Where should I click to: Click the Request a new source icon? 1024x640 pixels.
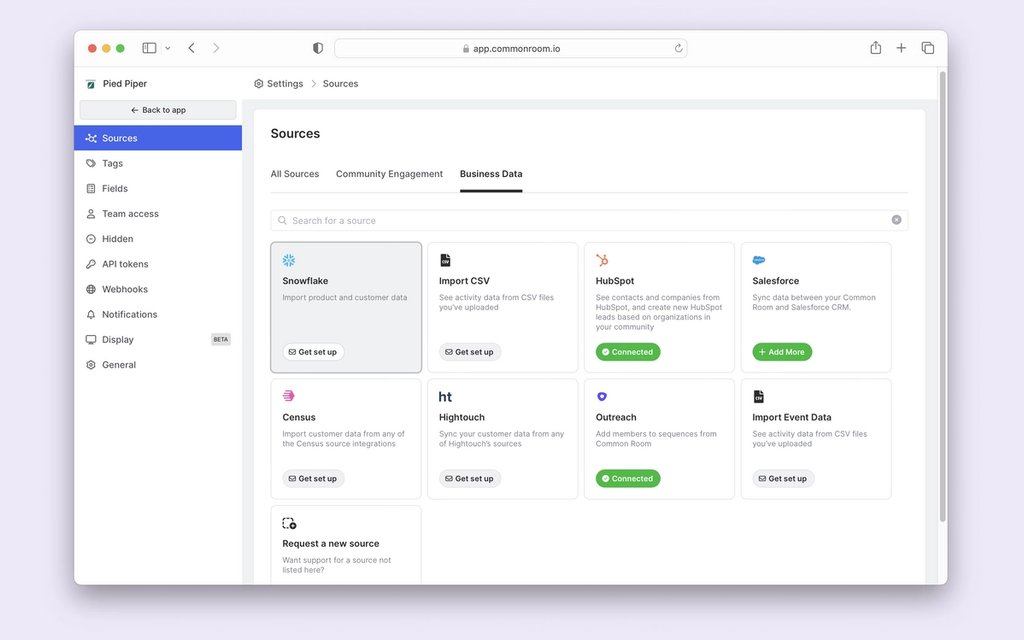290,522
